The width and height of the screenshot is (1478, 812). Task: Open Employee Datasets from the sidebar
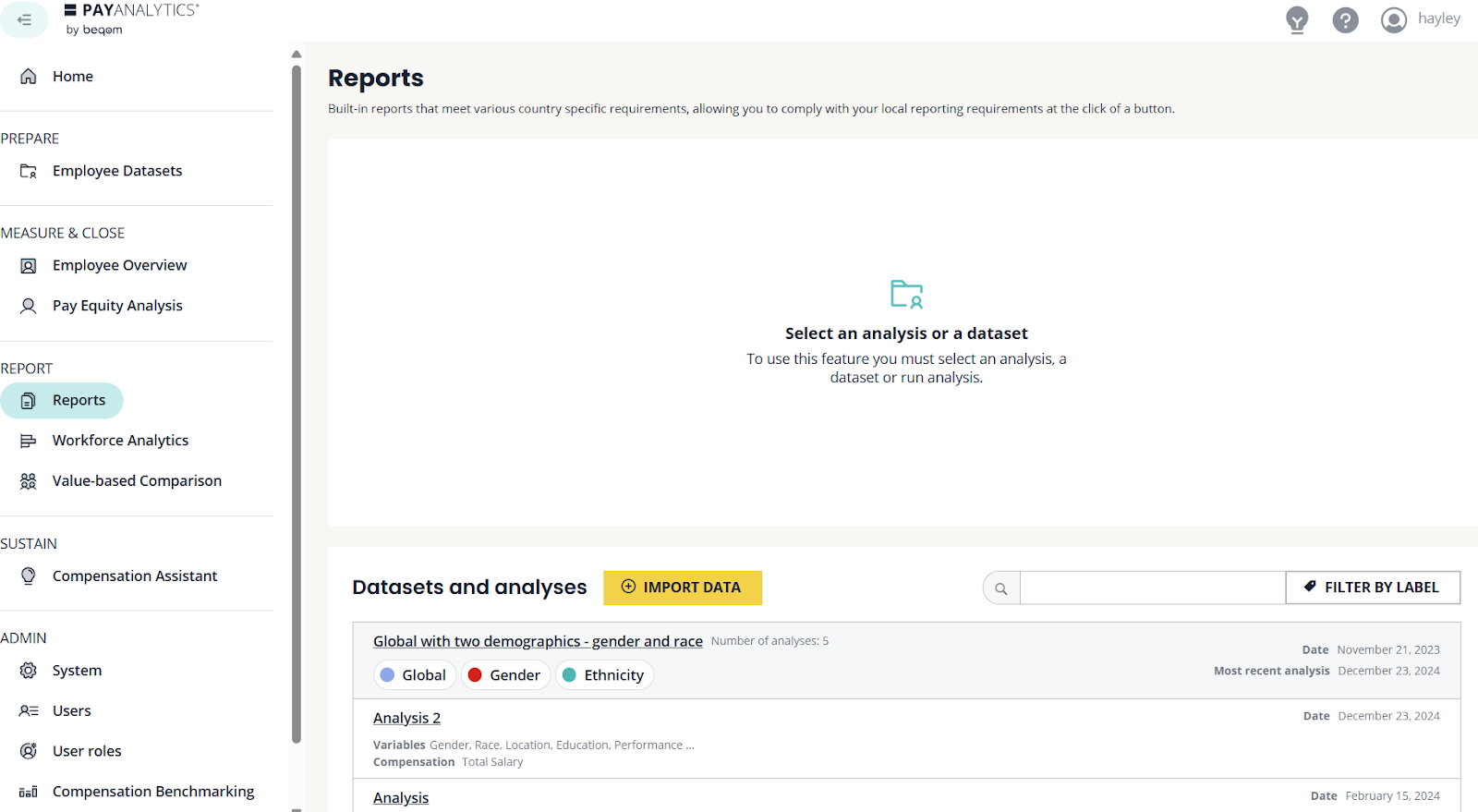(x=116, y=171)
